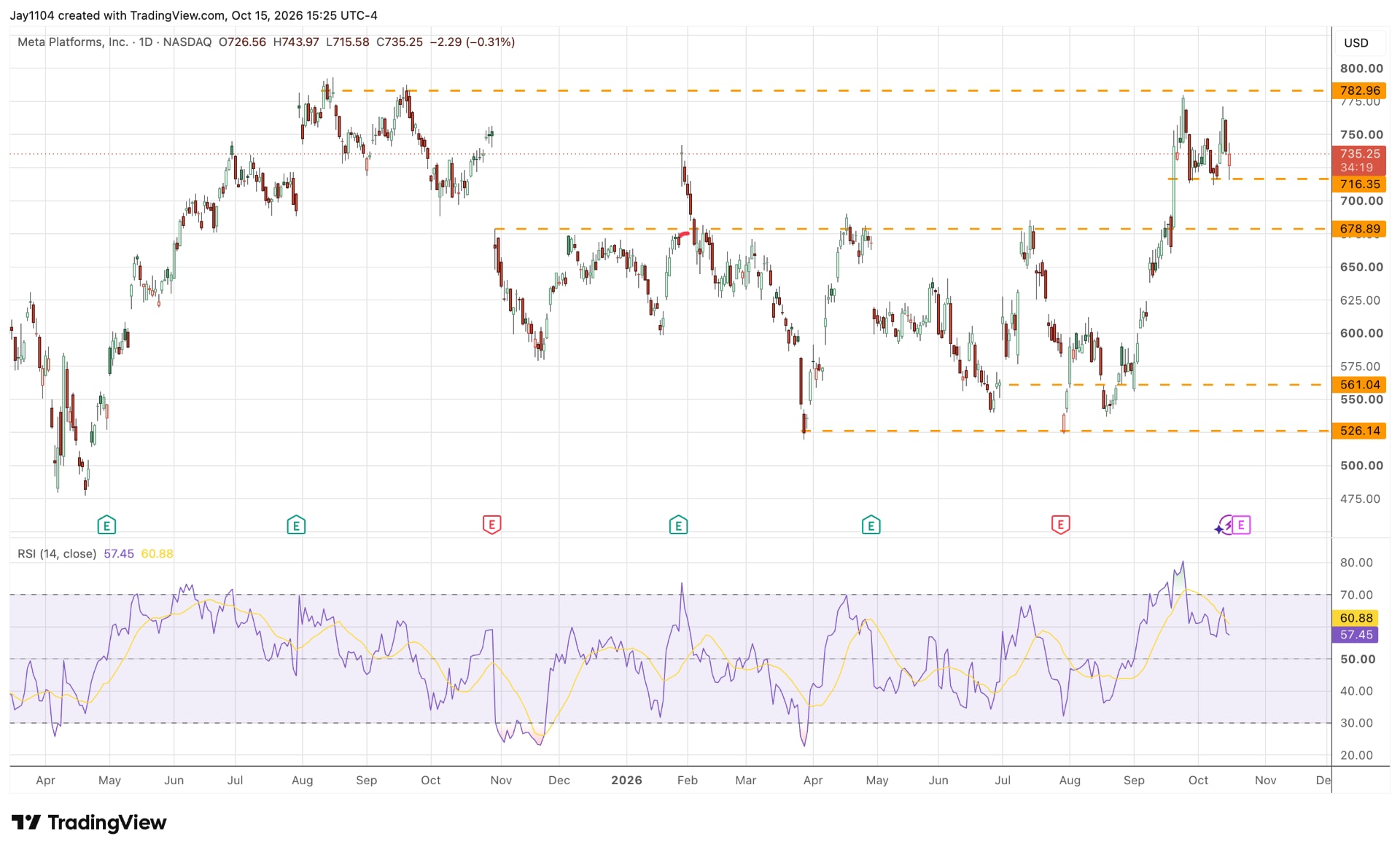Screen dimensions: 1400x852
Task: Click the RSI (14, close) indicator legend
Action: [57, 554]
